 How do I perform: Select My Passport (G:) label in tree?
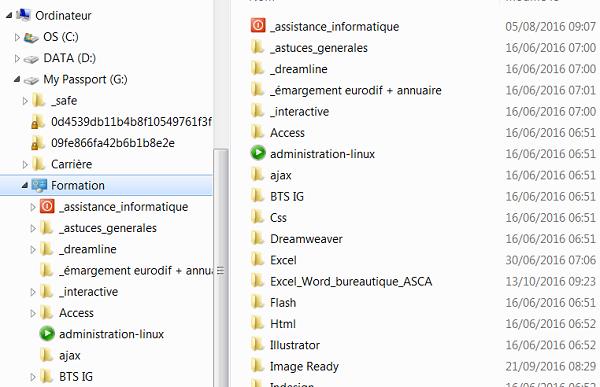pyautogui.click(x=85, y=80)
